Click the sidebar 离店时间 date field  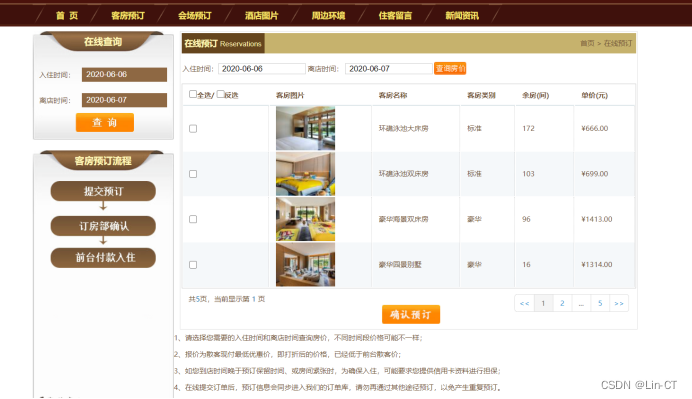pyautogui.click(x=124, y=100)
